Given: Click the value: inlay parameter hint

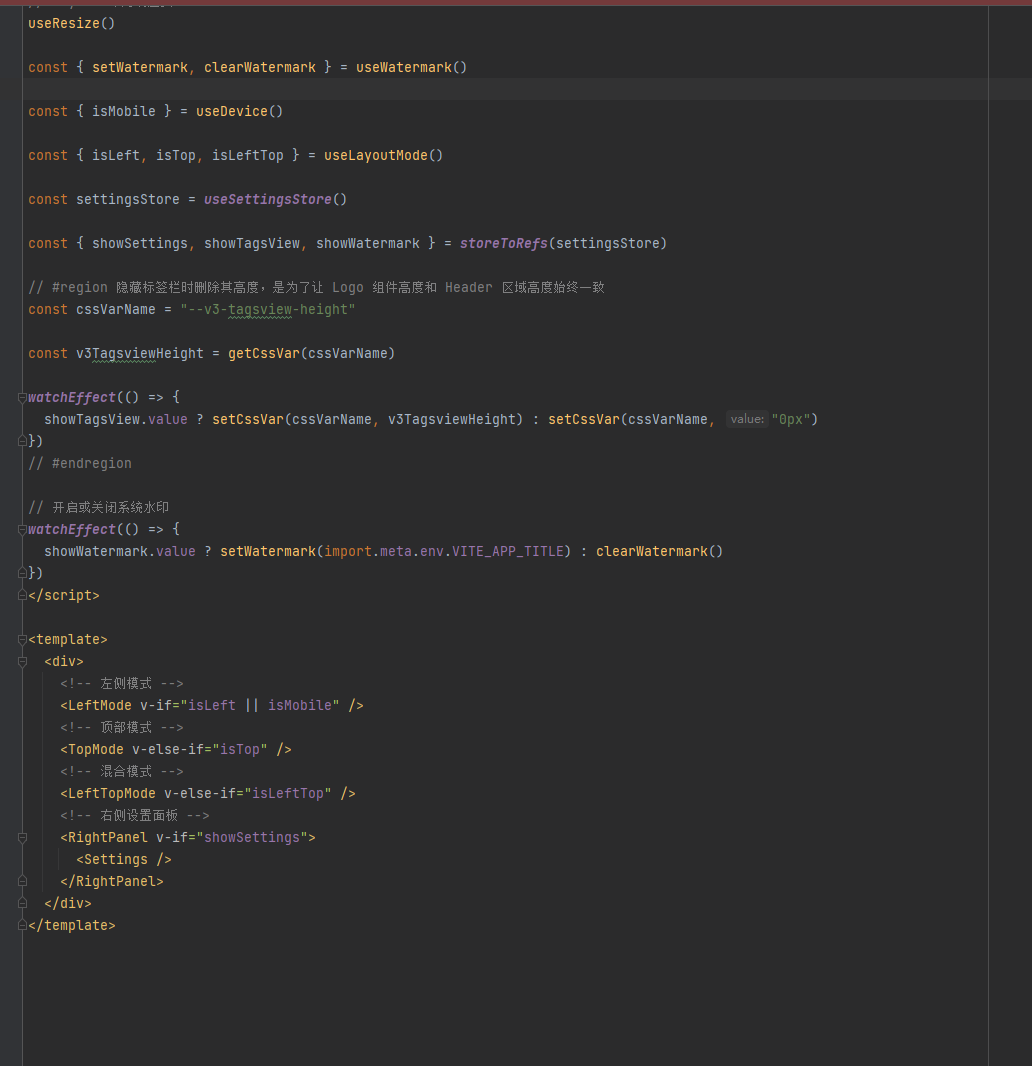Looking at the screenshot, I should (x=747, y=419).
